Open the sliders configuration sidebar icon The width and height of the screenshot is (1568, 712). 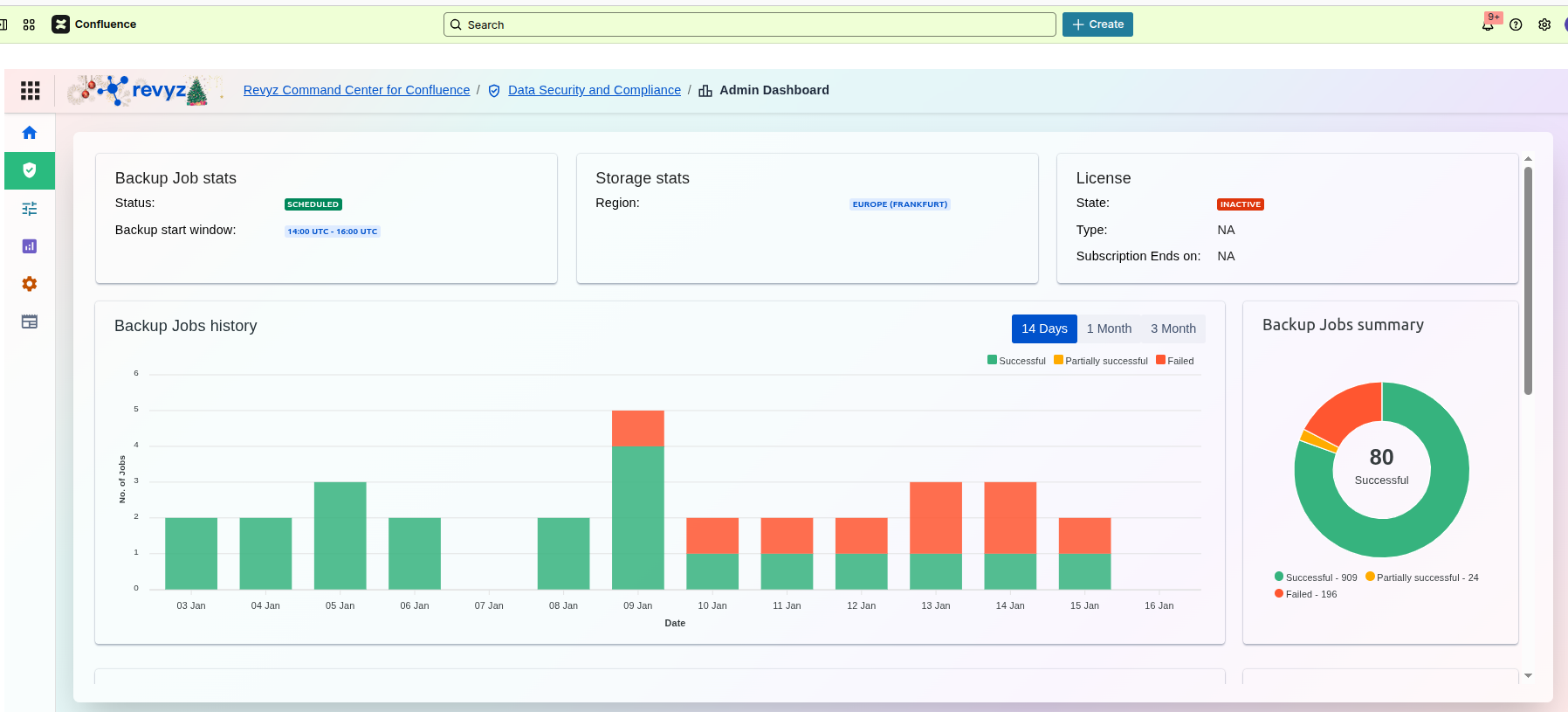click(x=30, y=209)
